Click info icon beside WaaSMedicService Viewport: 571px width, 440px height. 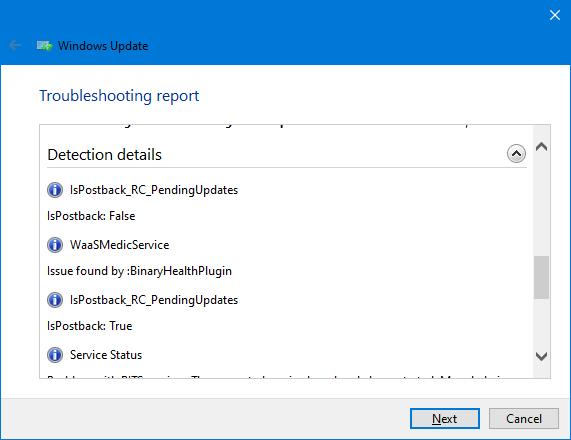pos(55,245)
